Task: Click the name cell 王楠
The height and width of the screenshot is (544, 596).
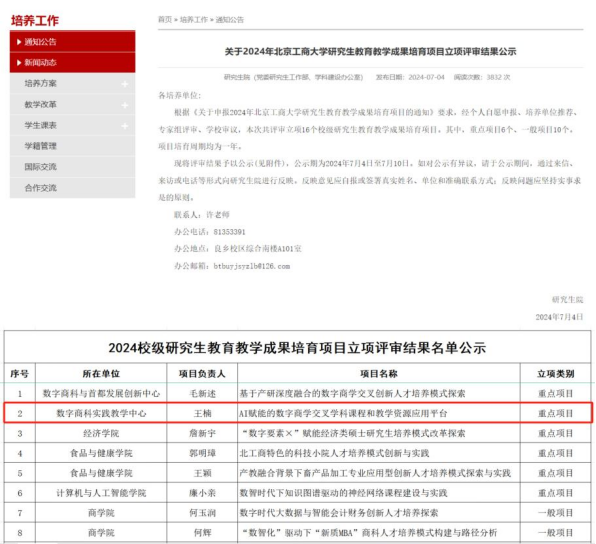Action: tap(202, 413)
